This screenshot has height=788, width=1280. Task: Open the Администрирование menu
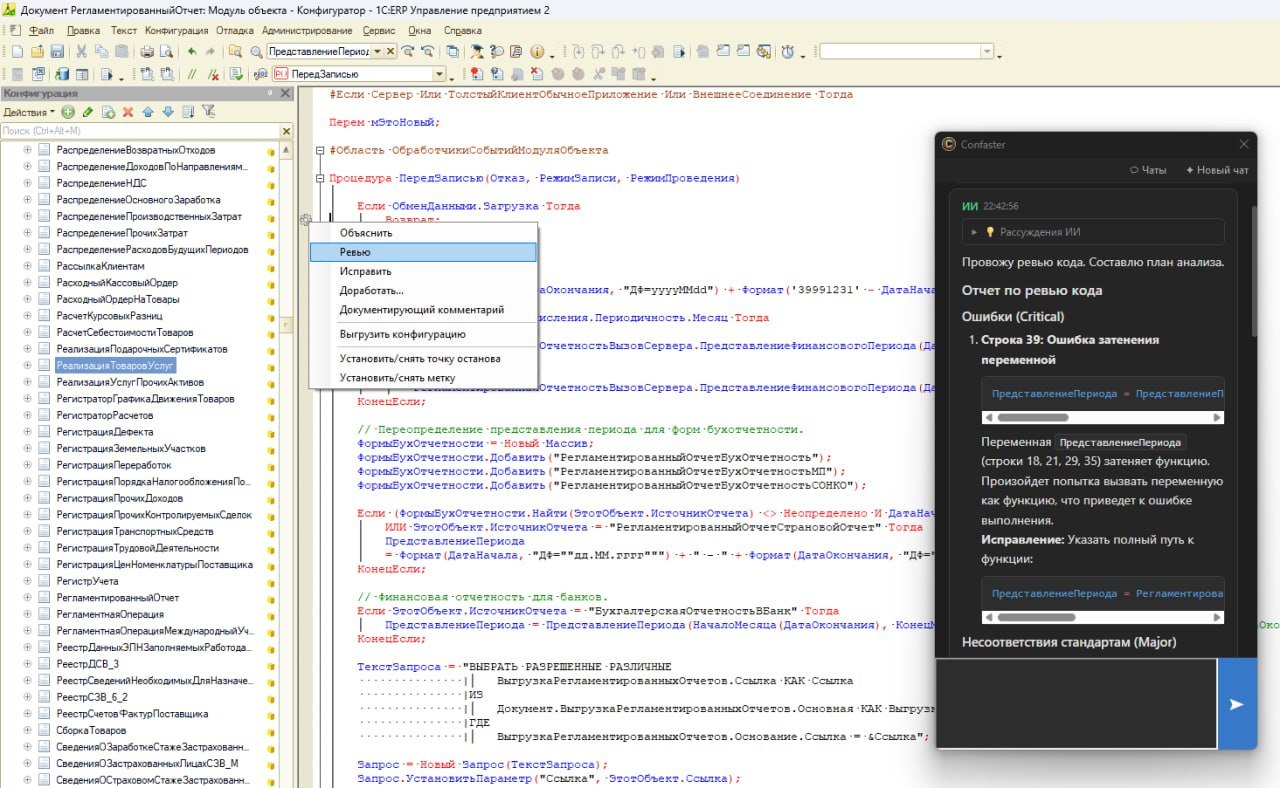coord(306,30)
